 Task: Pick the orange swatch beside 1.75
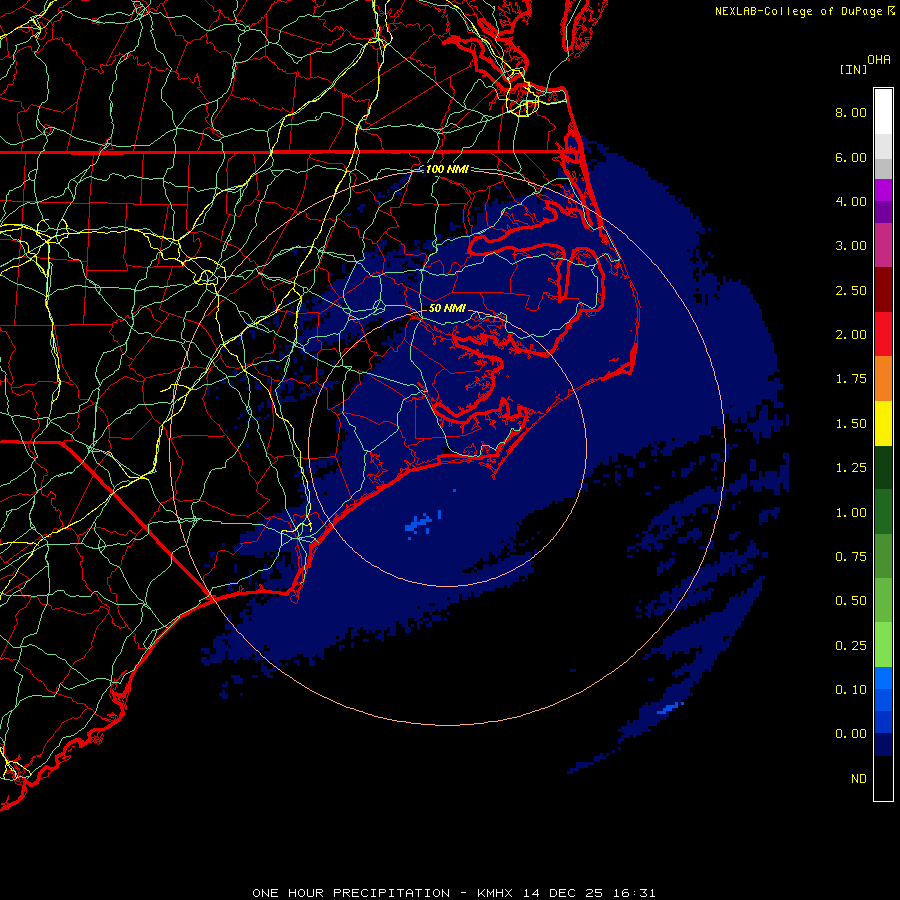click(883, 379)
